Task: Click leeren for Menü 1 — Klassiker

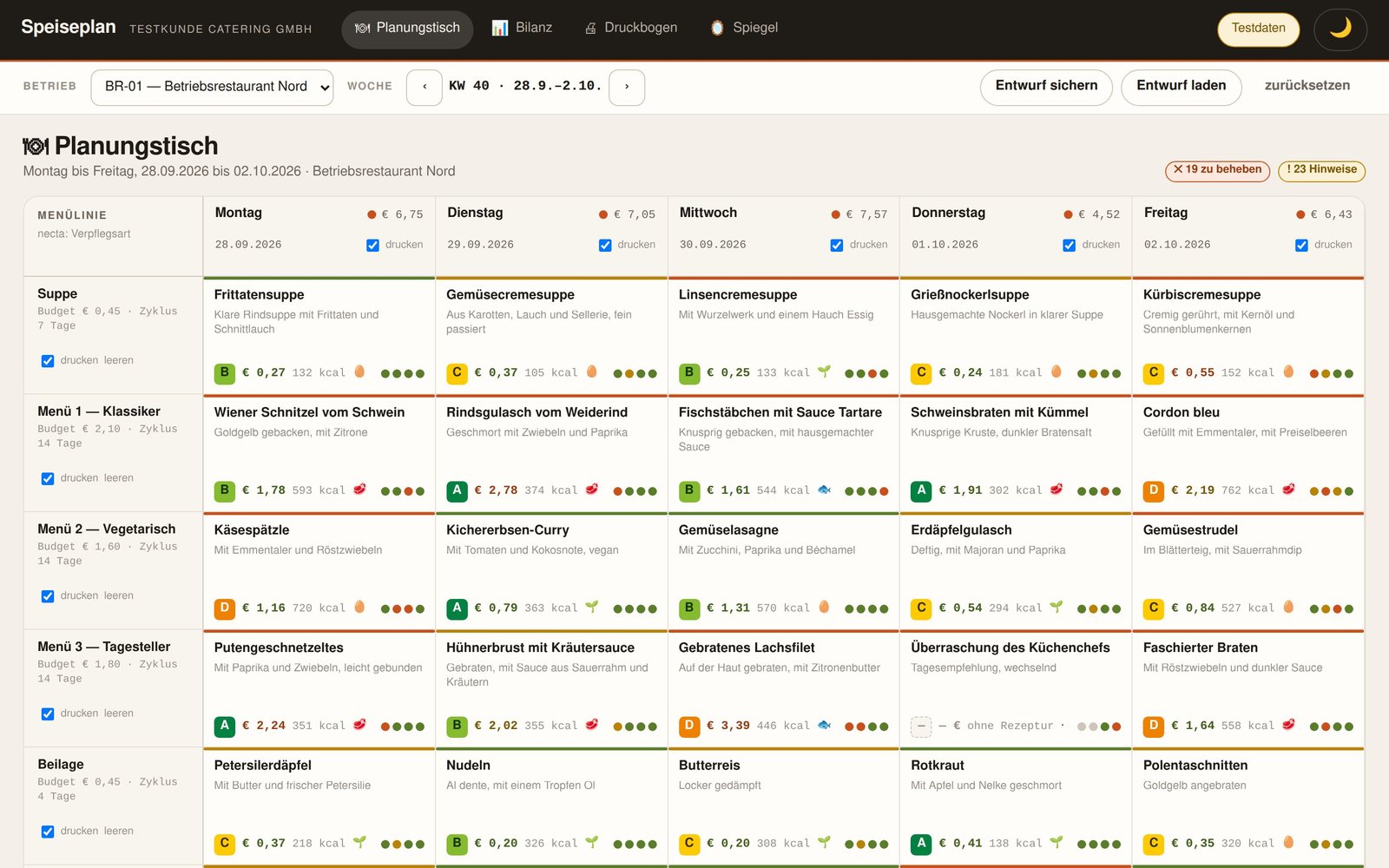Action: 119,478
